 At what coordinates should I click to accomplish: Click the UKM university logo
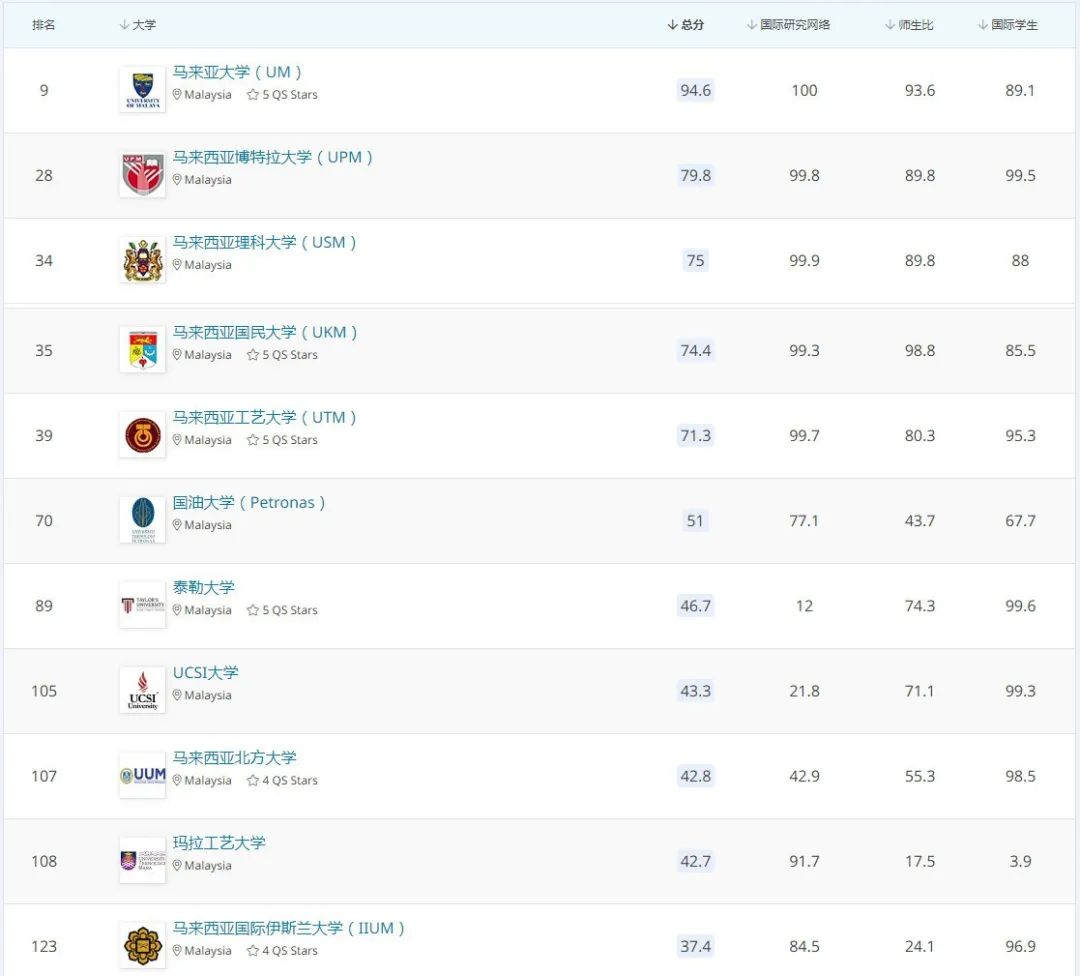(142, 350)
